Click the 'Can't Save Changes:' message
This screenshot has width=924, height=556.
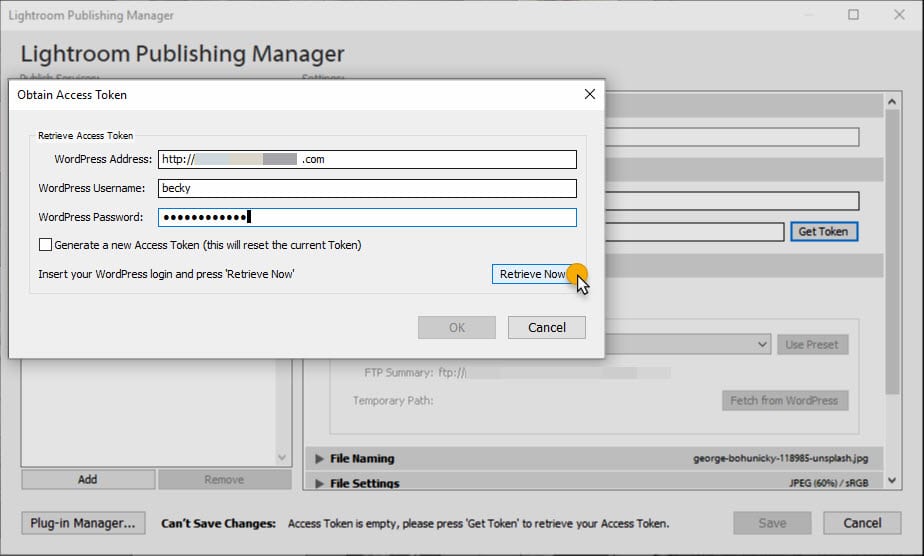(219, 523)
